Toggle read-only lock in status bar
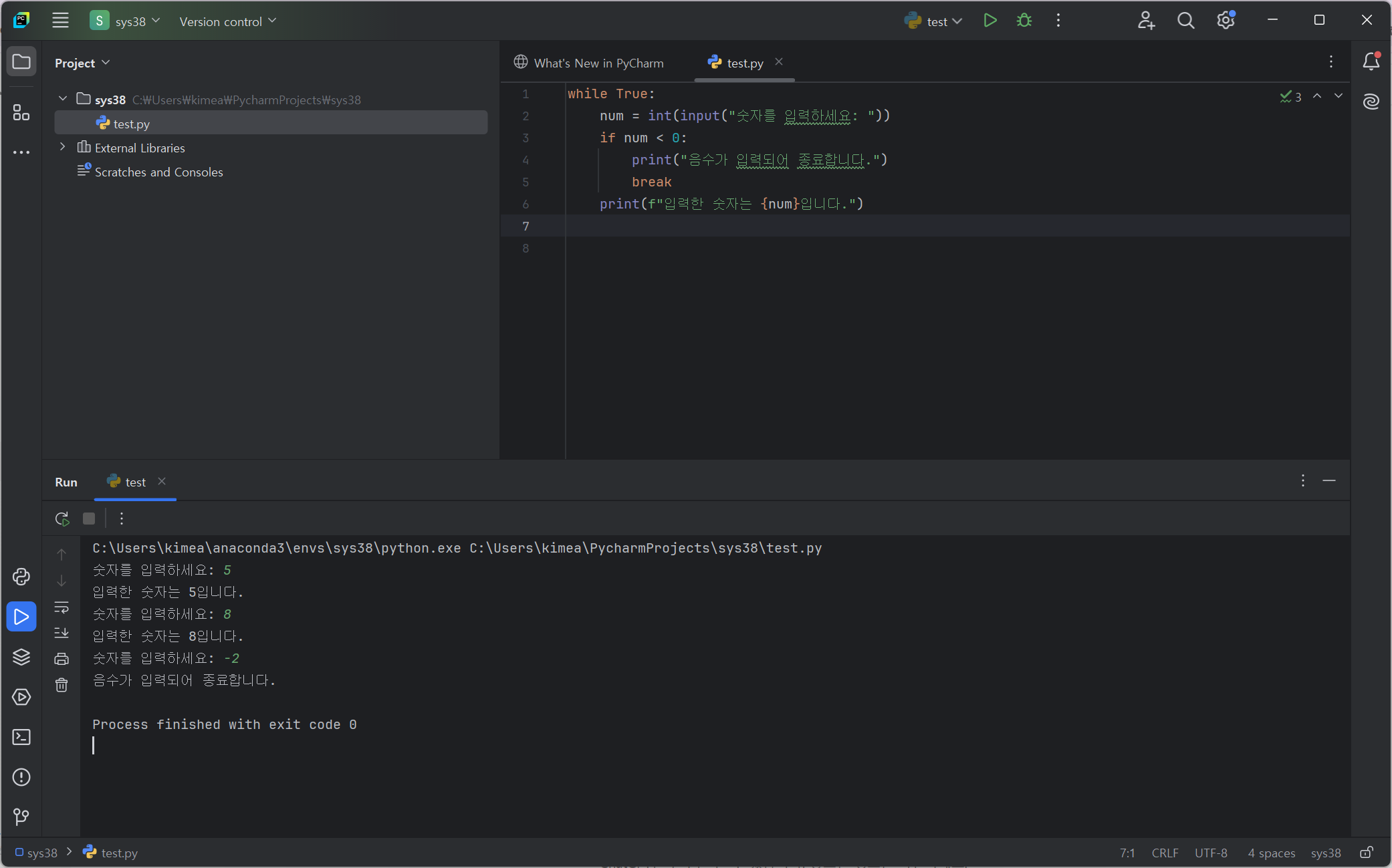 pyautogui.click(x=1367, y=853)
